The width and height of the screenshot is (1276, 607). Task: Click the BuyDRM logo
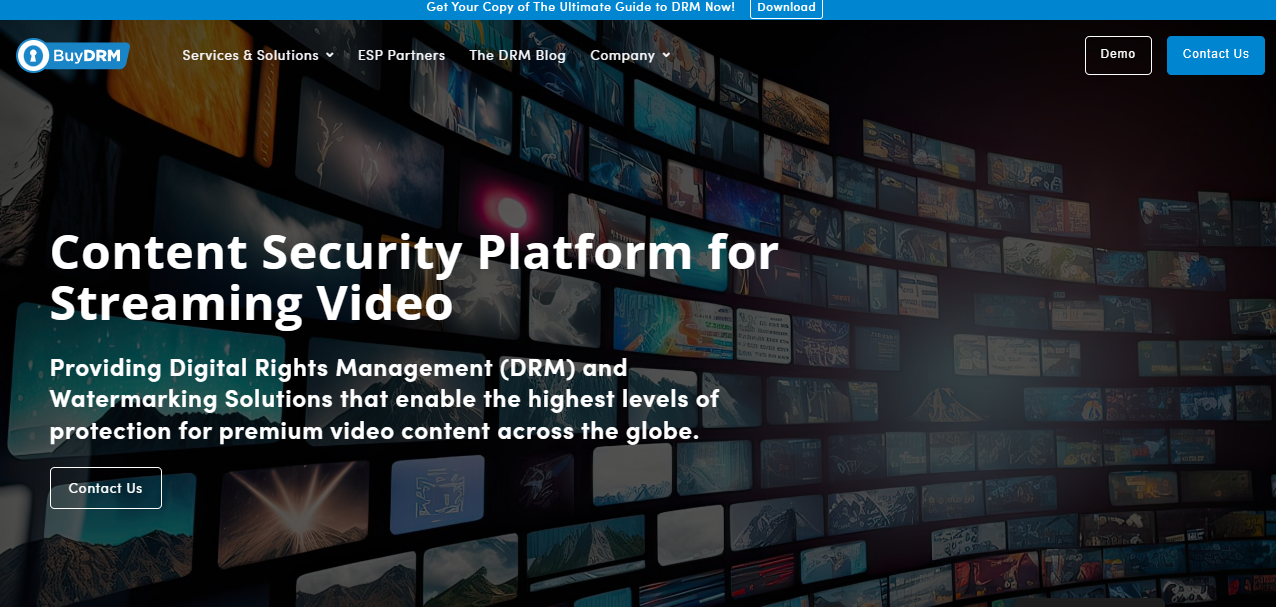click(x=73, y=55)
